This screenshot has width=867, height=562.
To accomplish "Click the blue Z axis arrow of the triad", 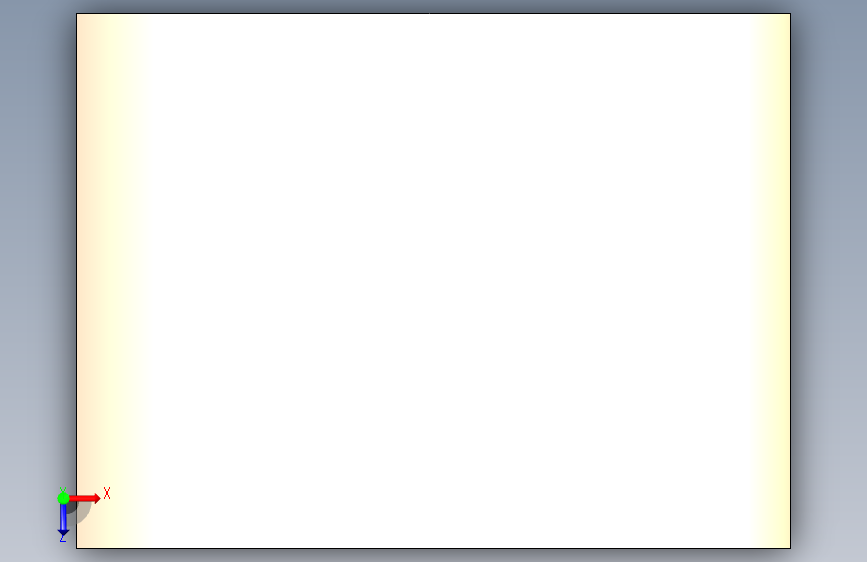I will 63,518.
